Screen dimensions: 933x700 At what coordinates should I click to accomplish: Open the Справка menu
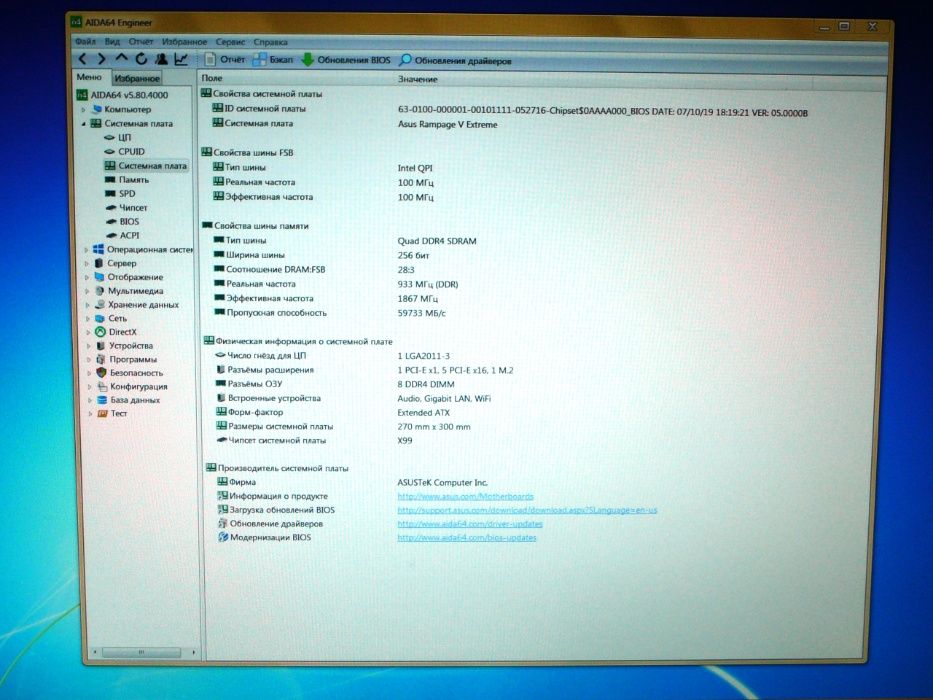271,42
